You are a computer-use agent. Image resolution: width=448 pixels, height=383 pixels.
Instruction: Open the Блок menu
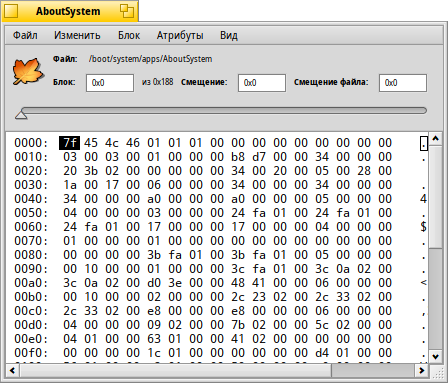(129, 35)
